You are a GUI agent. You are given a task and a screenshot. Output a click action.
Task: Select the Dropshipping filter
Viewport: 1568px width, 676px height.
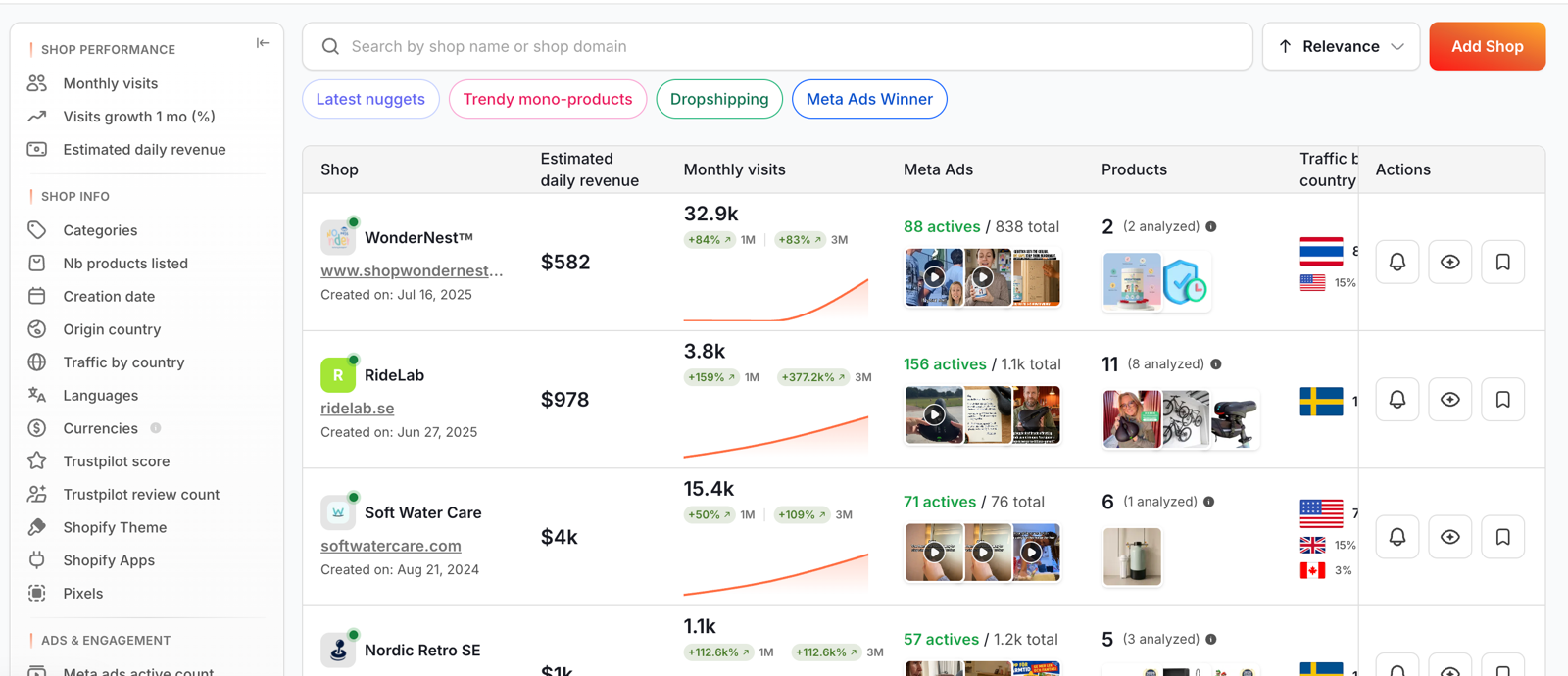(x=719, y=99)
